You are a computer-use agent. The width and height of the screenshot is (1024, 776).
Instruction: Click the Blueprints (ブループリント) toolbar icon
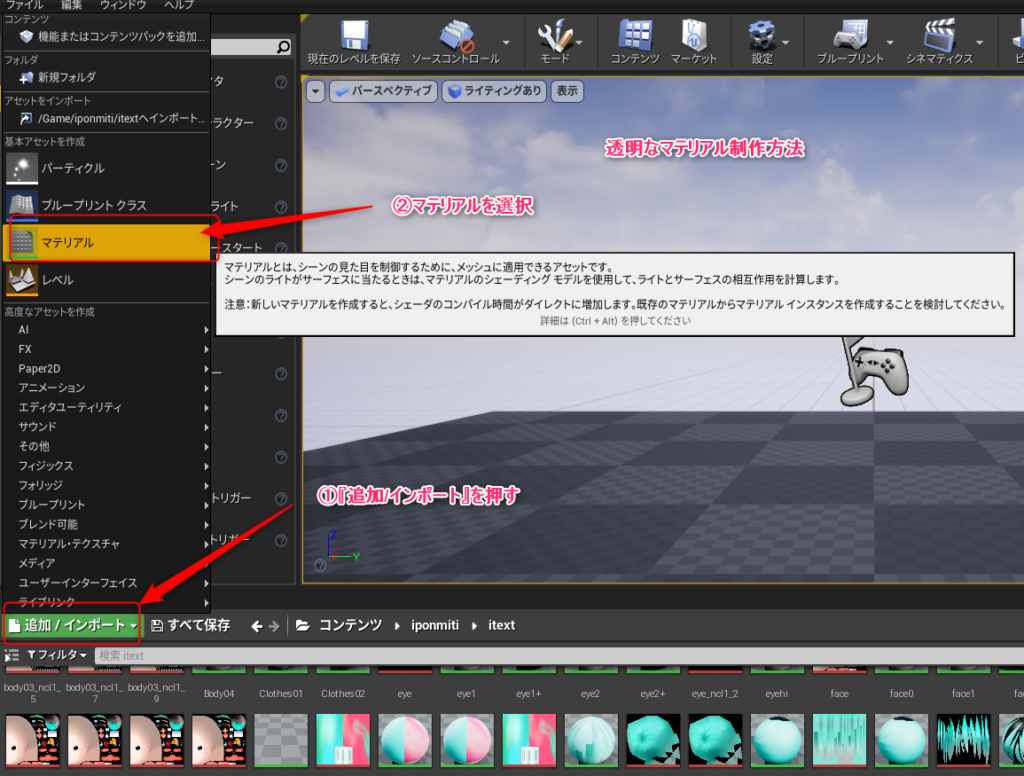click(x=850, y=37)
